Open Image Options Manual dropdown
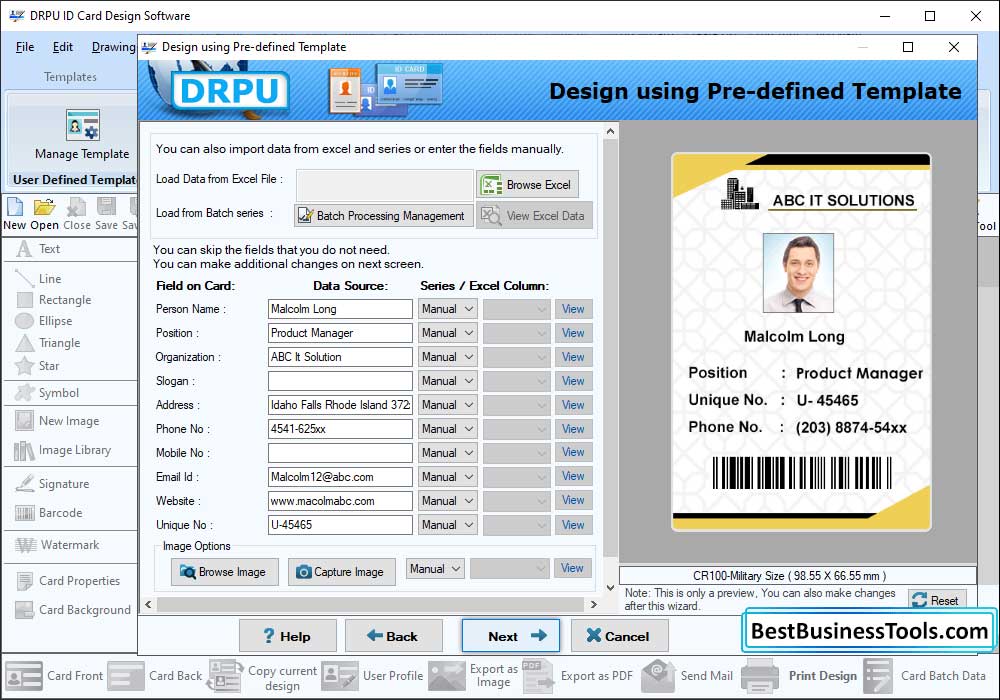 pyautogui.click(x=435, y=569)
